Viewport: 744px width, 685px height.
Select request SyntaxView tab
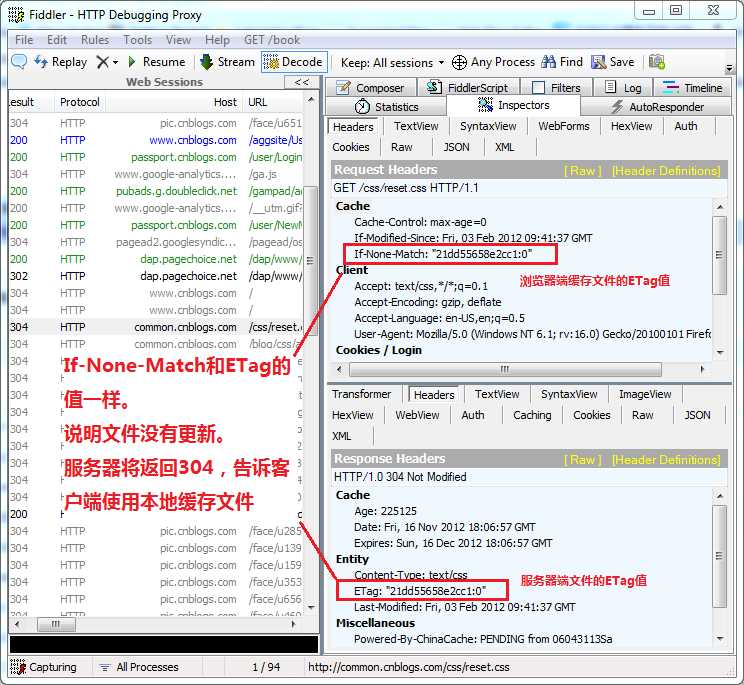(488, 126)
